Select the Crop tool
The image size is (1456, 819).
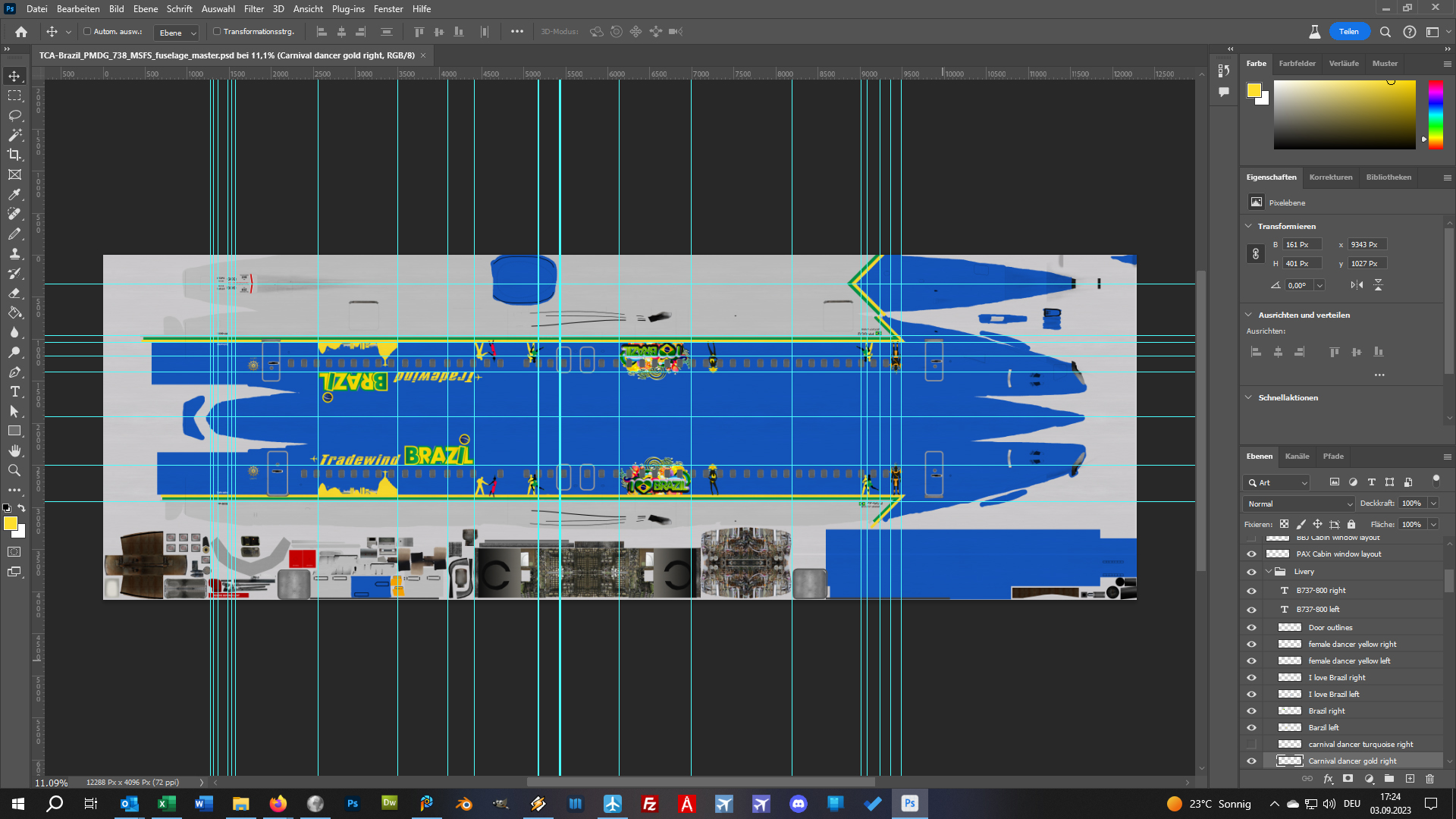click(x=14, y=155)
